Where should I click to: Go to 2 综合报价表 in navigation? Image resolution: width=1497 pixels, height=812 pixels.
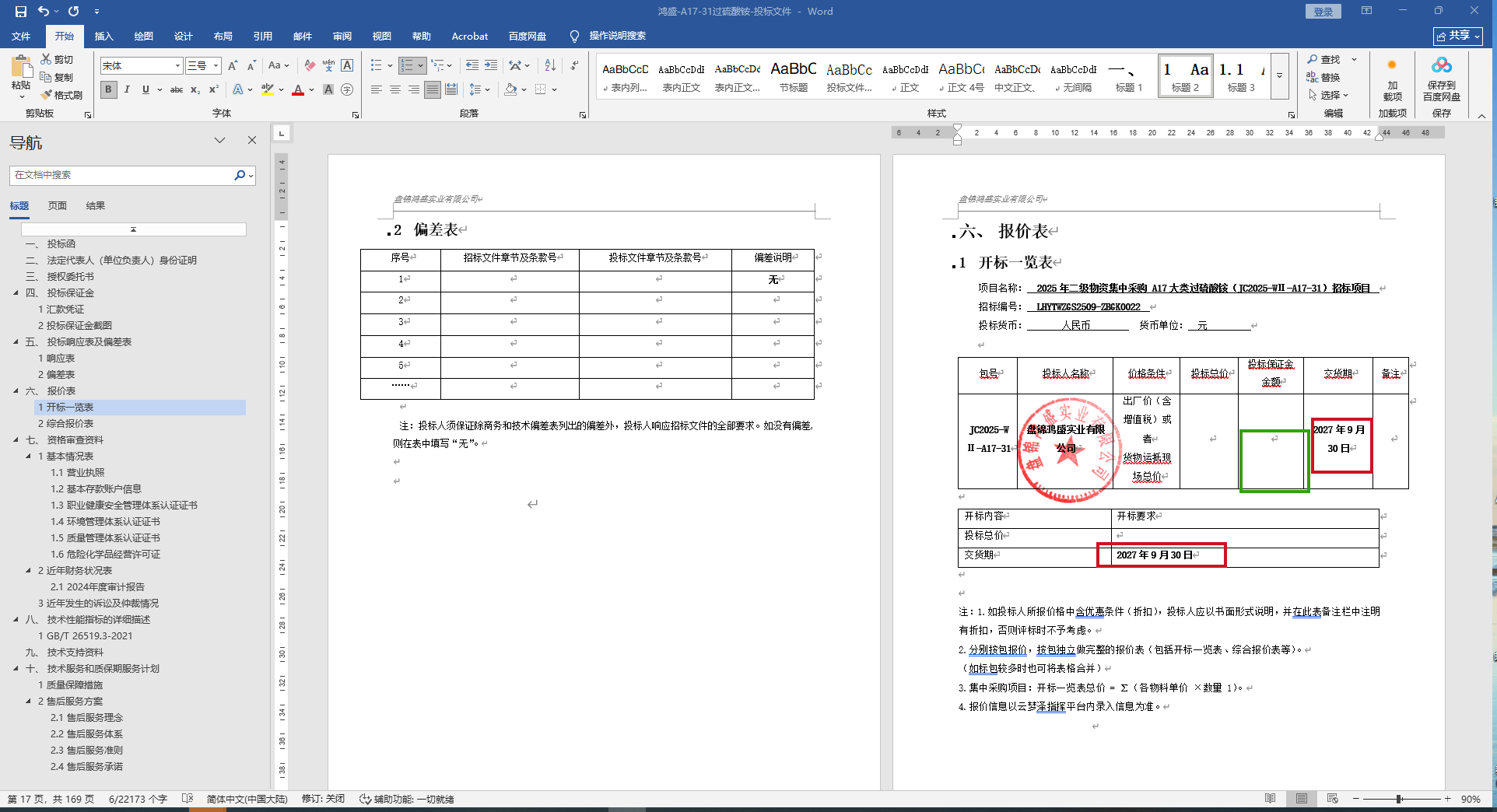pyautogui.click(x=66, y=424)
